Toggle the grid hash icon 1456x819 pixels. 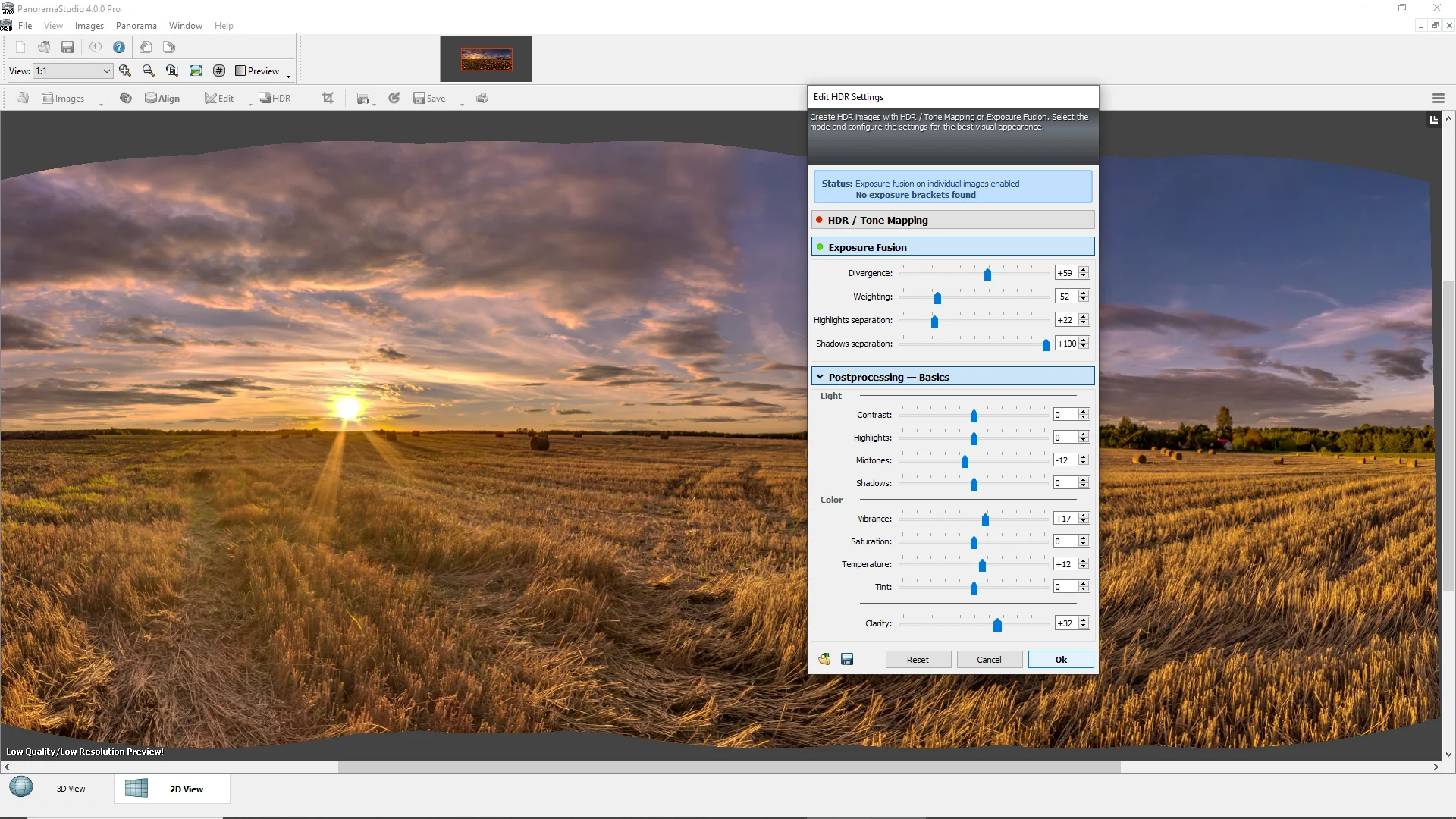219,71
